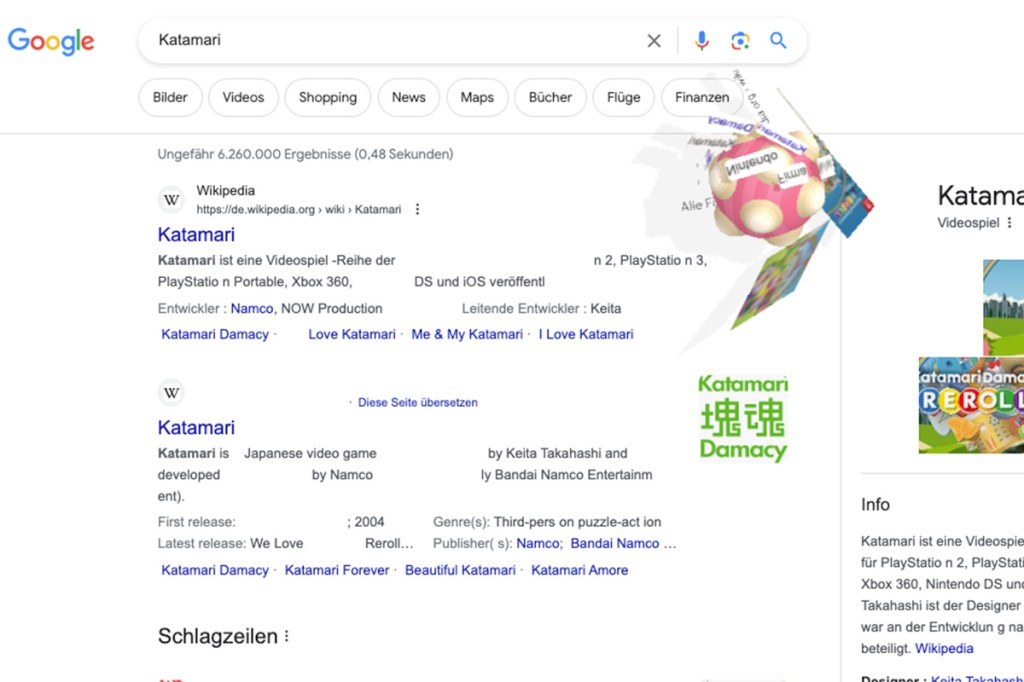This screenshot has height=682, width=1024.
Task: Open the Katamari Damacy sitelink under first result
Action: pyautogui.click(x=215, y=334)
